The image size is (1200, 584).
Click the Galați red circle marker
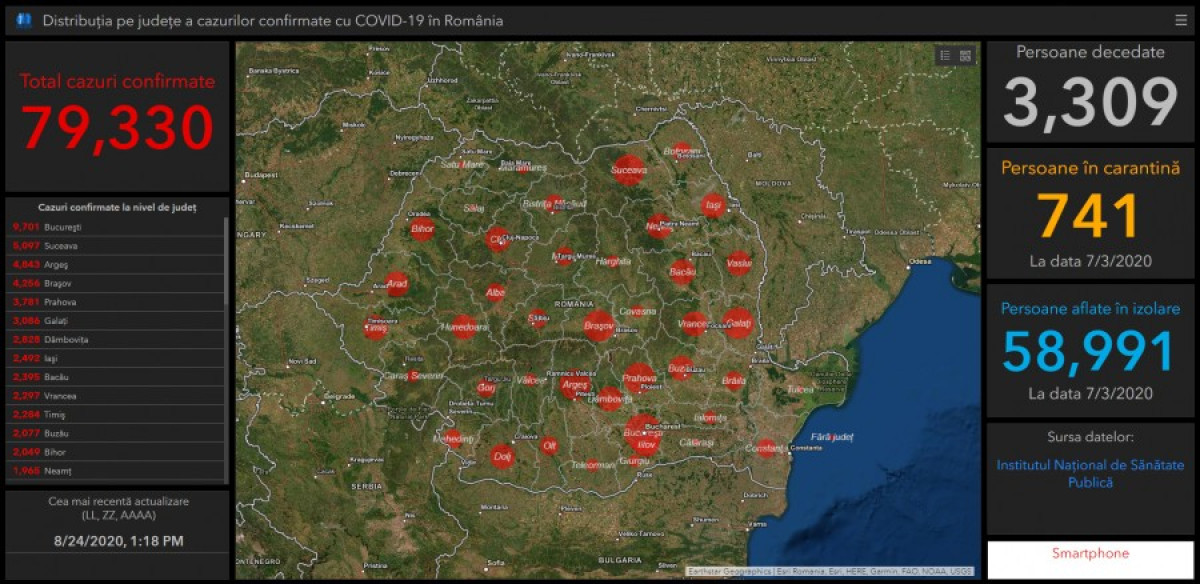(x=738, y=323)
